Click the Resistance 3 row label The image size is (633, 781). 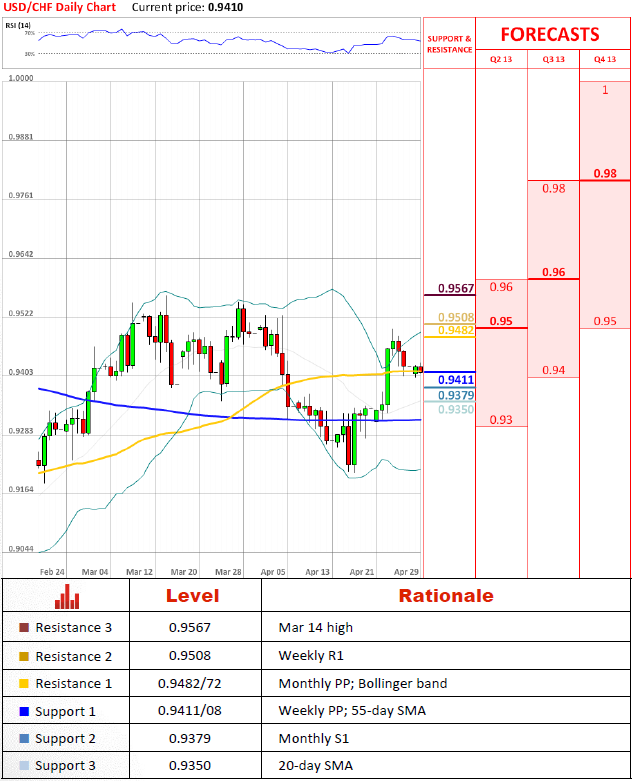[x=74, y=628]
